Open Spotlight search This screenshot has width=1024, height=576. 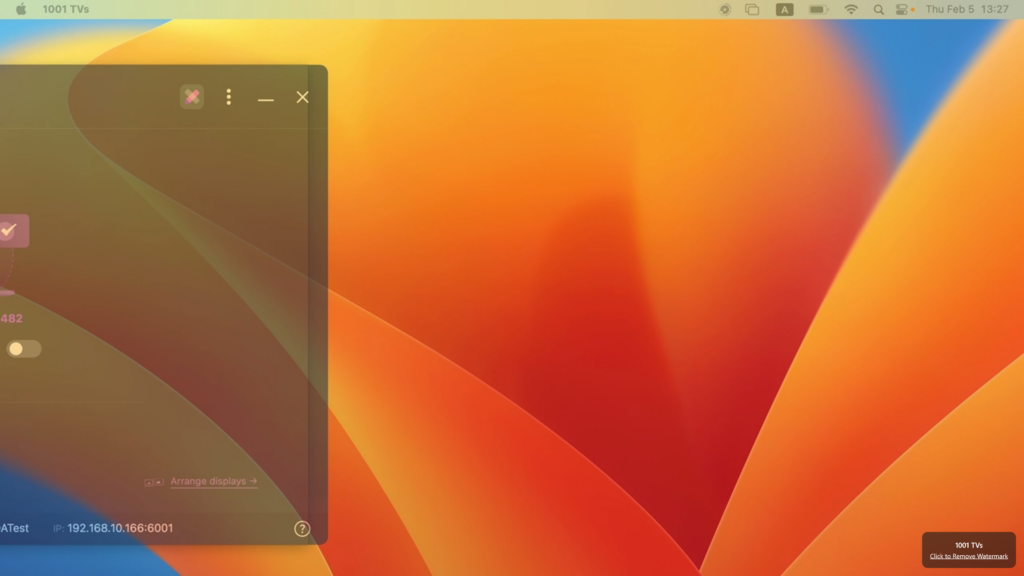click(x=879, y=9)
